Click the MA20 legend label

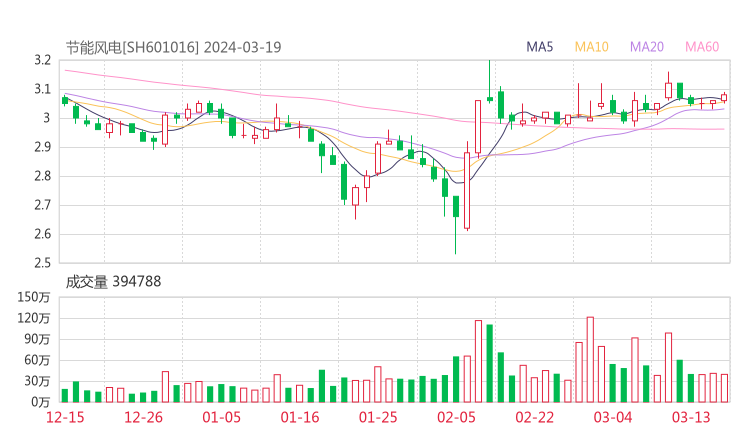647,47
